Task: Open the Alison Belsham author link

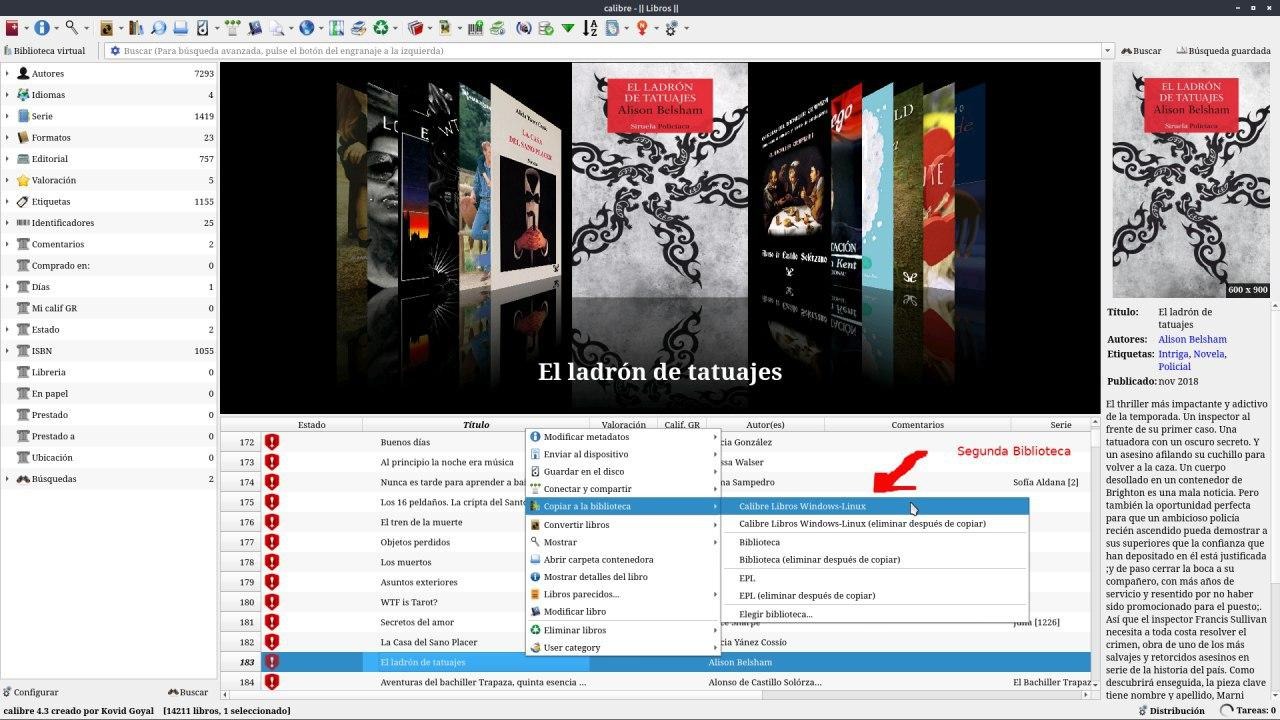Action: (x=1192, y=339)
